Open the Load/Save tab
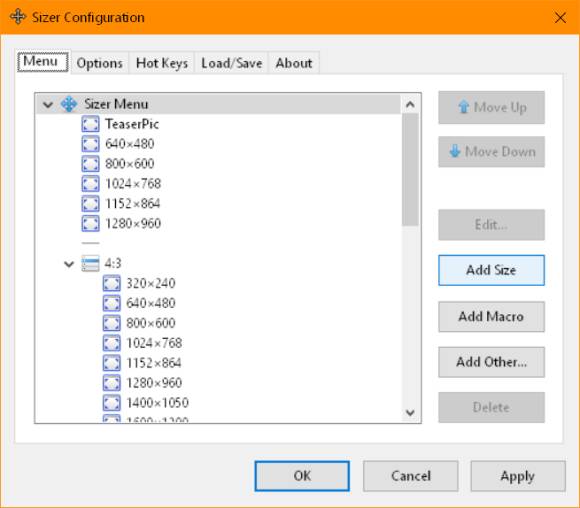Image resolution: width=580 pixels, height=508 pixels. pos(232,63)
